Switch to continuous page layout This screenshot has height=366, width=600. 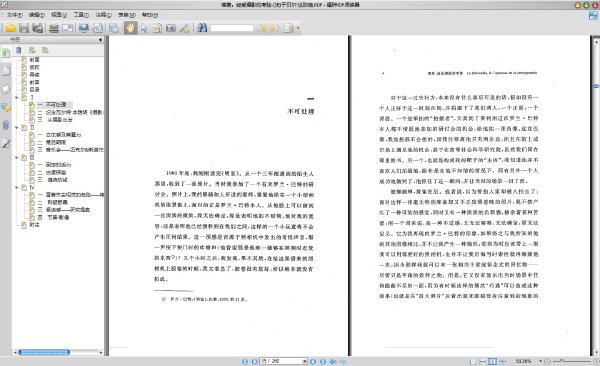[483, 361]
